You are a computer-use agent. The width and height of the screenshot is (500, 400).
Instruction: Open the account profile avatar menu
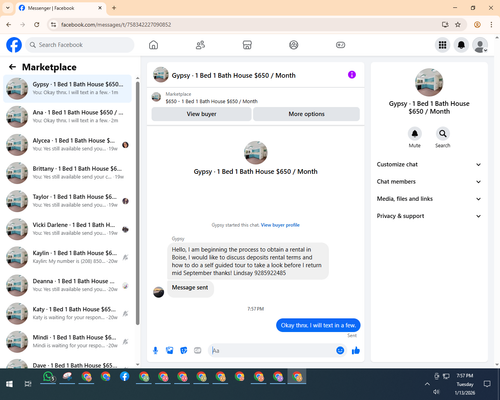click(480, 45)
